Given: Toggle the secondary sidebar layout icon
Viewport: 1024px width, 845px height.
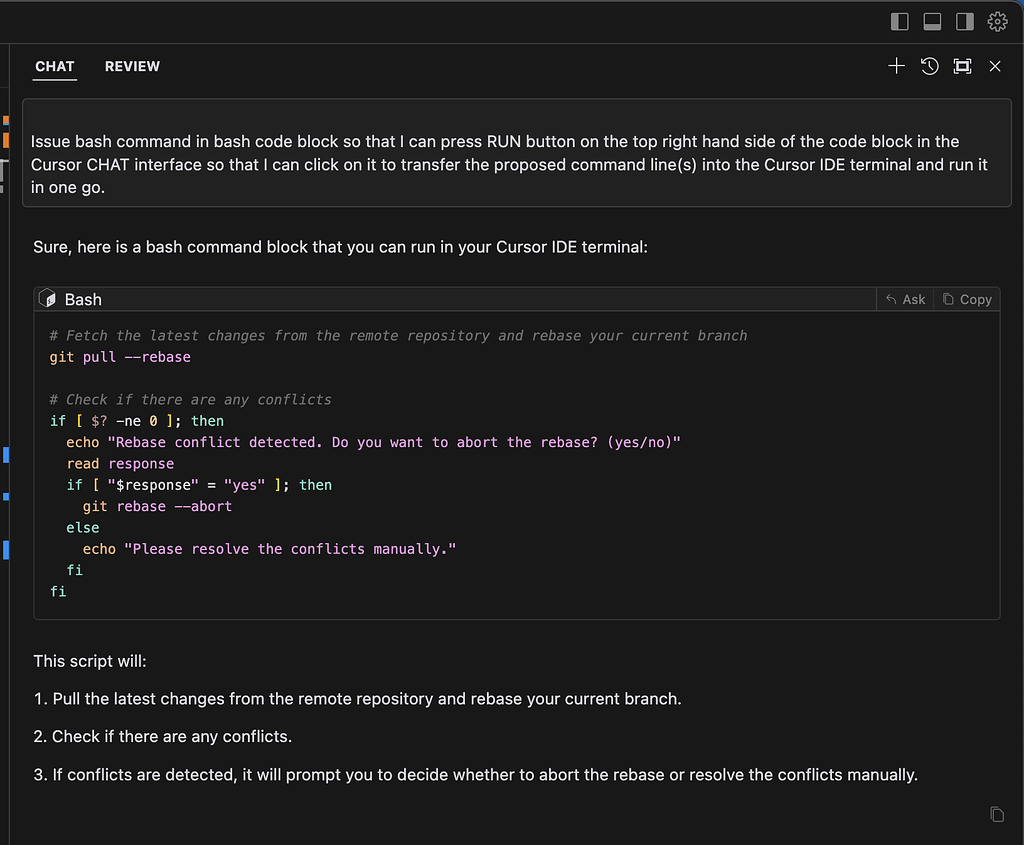Looking at the screenshot, I should 965,20.
